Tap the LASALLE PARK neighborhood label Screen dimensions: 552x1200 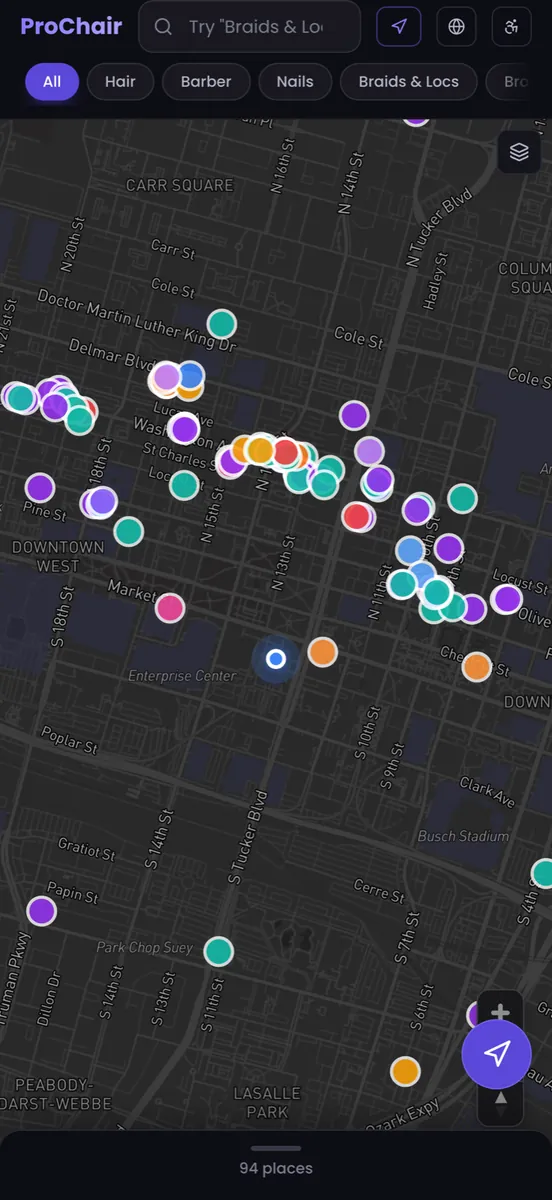[266, 1102]
